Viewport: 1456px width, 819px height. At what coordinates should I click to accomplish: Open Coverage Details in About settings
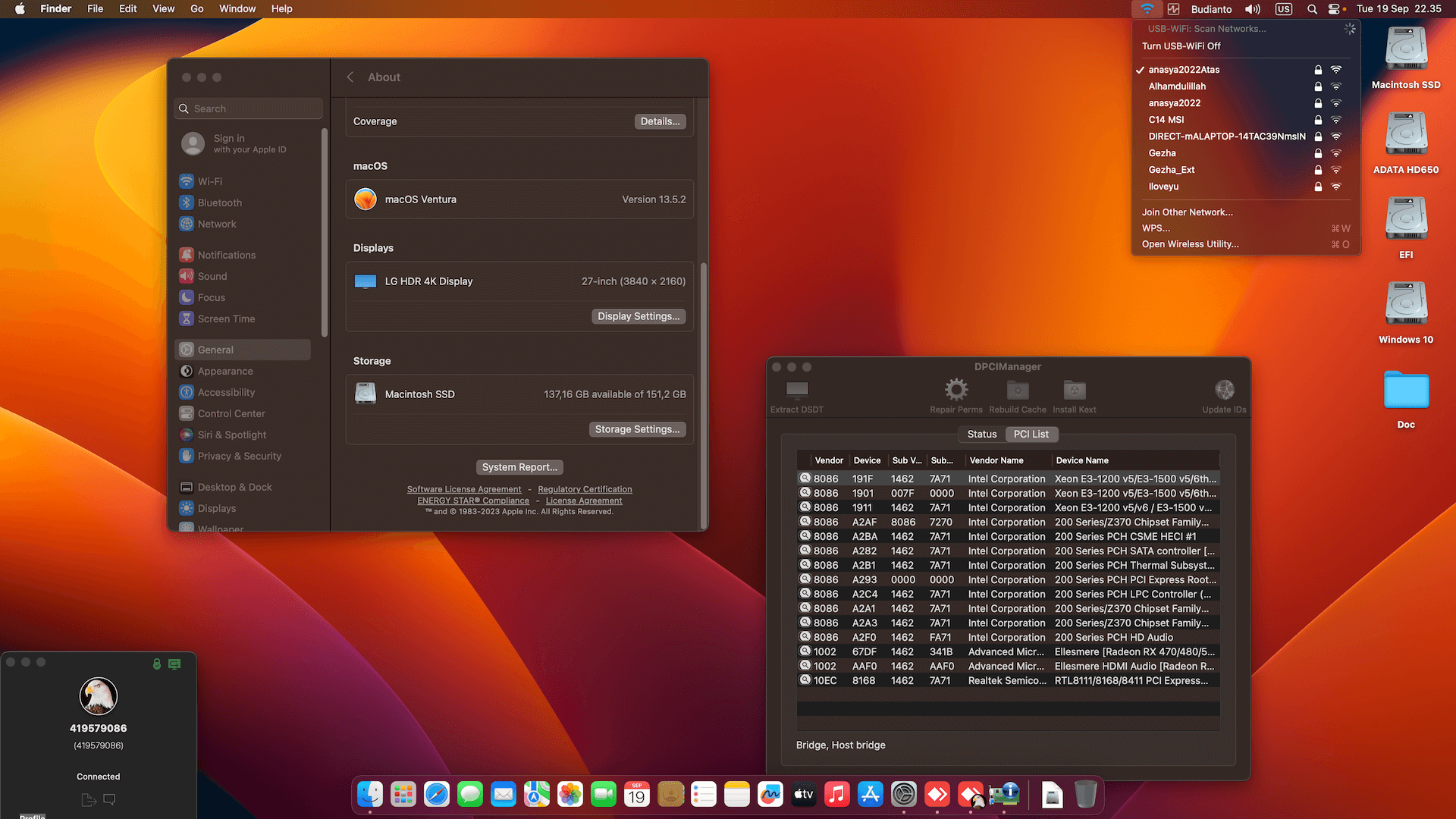coord(660,121)
